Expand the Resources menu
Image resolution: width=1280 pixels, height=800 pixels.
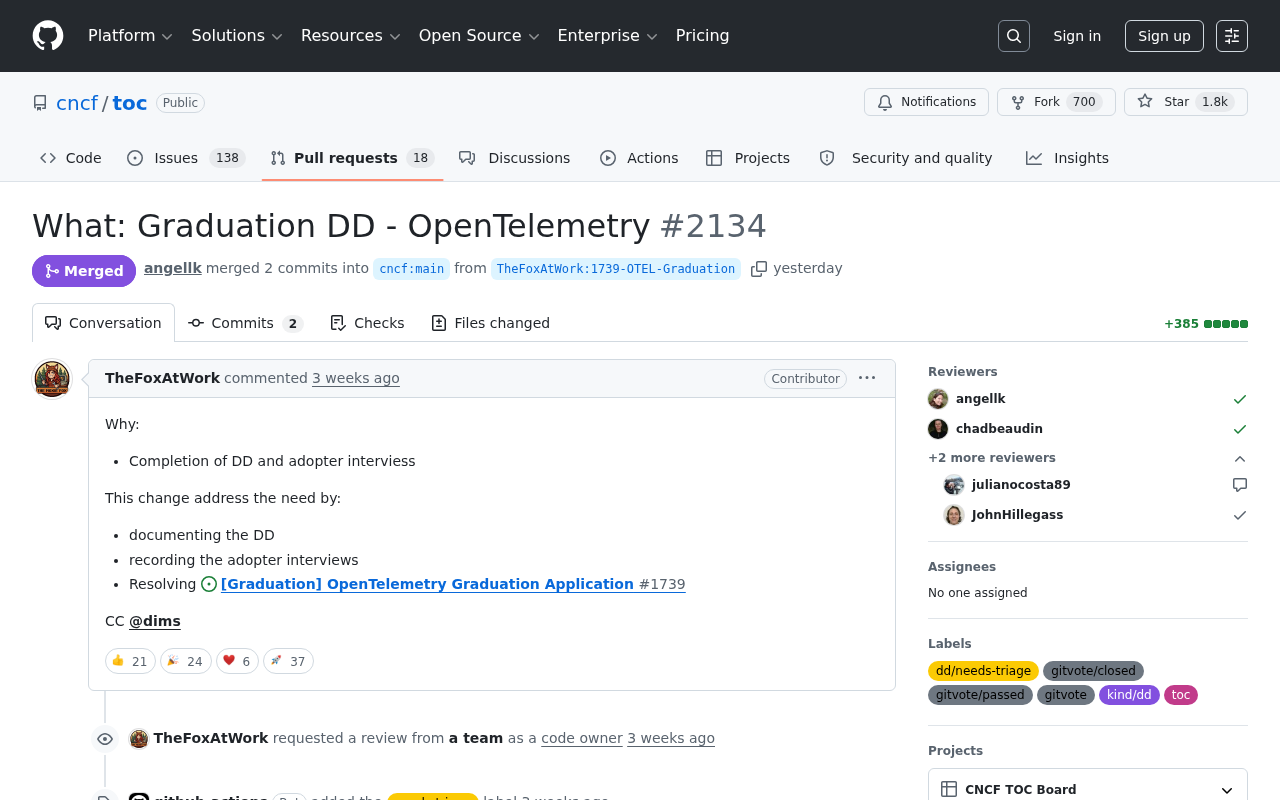[x=351, y=36]
